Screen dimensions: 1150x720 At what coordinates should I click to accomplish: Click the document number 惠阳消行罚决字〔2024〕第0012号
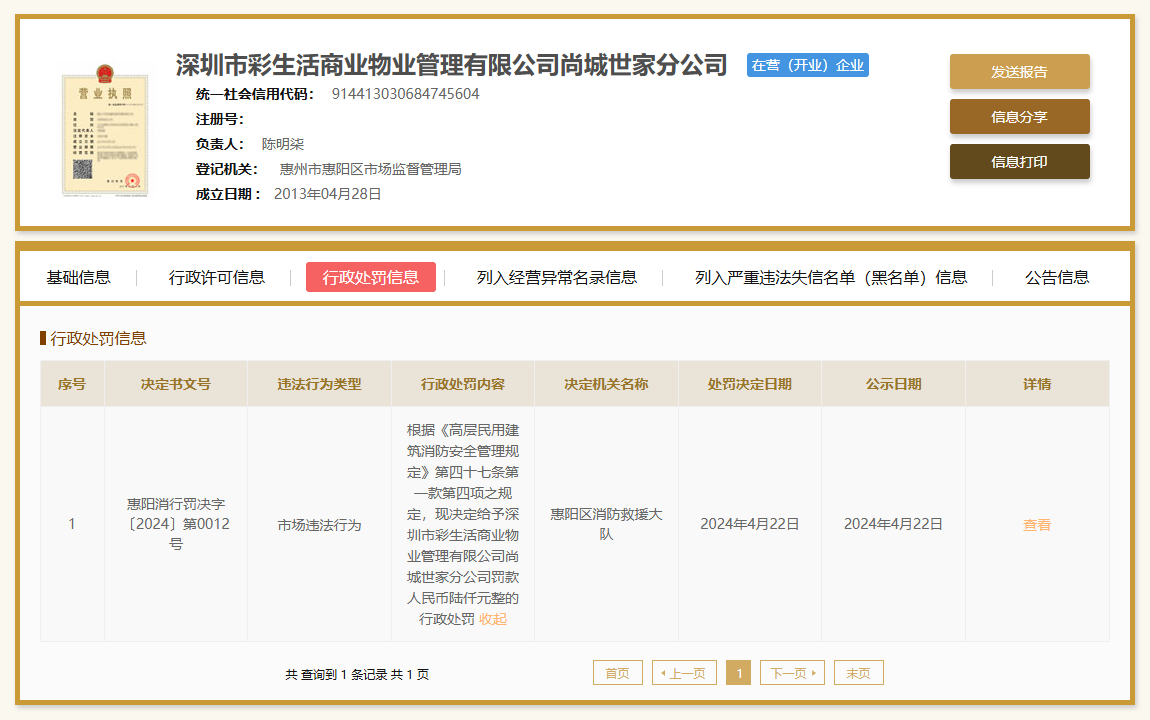click(x=176, y=524)
